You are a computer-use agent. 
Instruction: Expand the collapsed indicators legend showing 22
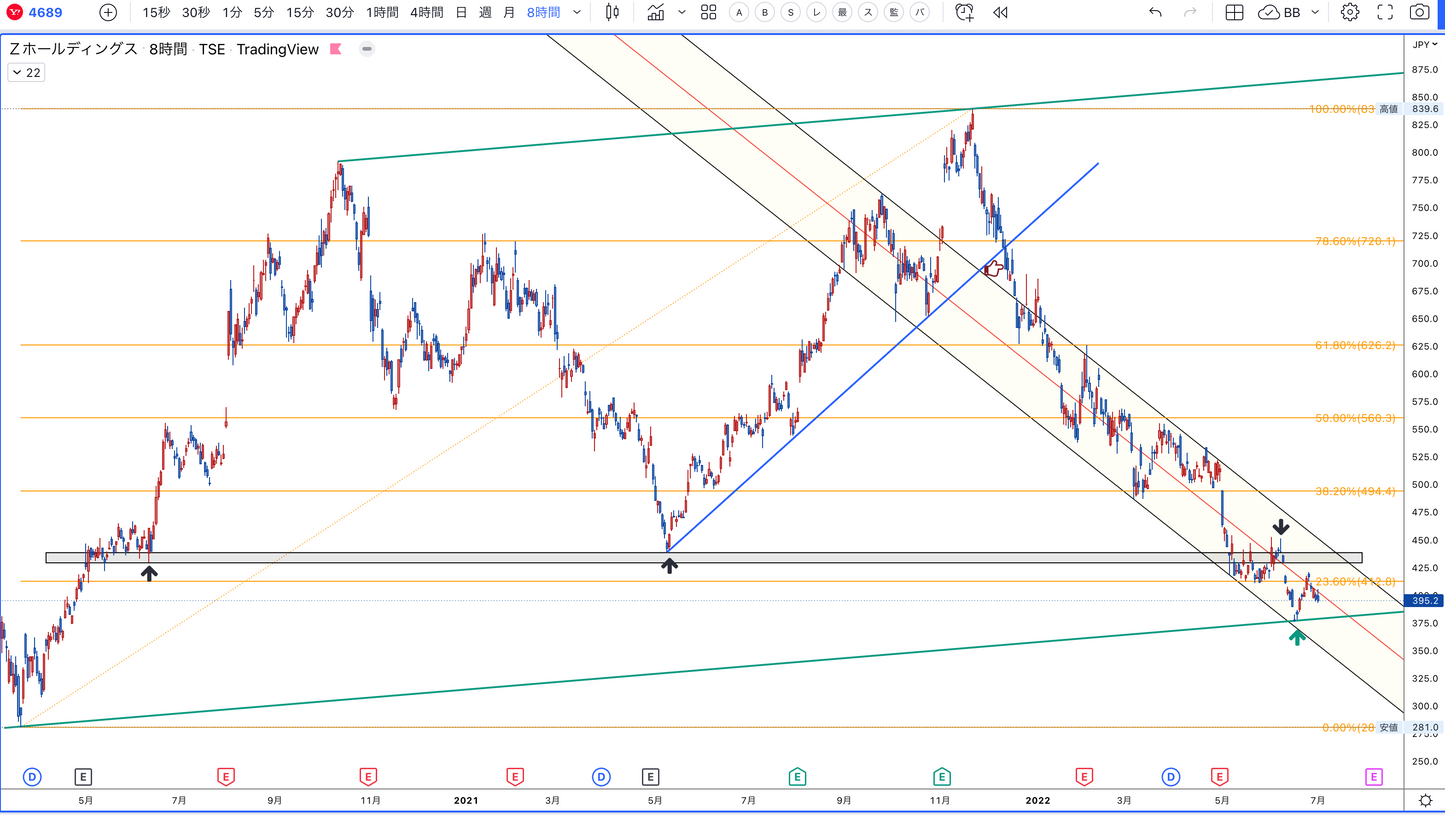pos(25,72)
